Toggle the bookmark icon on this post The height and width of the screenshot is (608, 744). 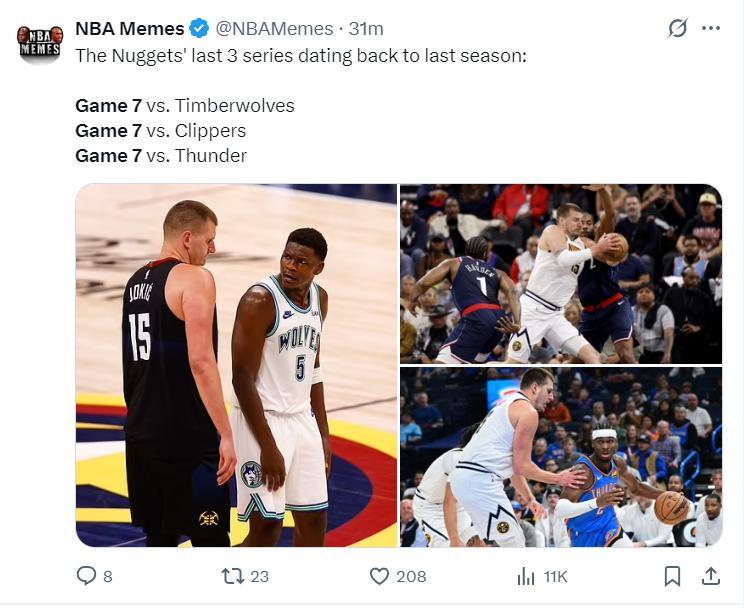[672, 576]
